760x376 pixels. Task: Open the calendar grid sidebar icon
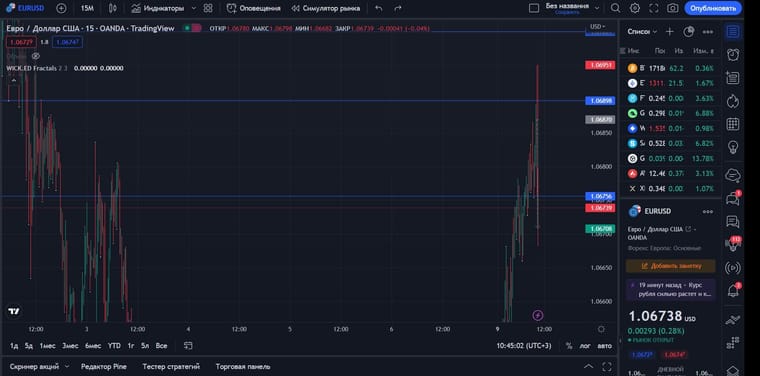point(733,124)
